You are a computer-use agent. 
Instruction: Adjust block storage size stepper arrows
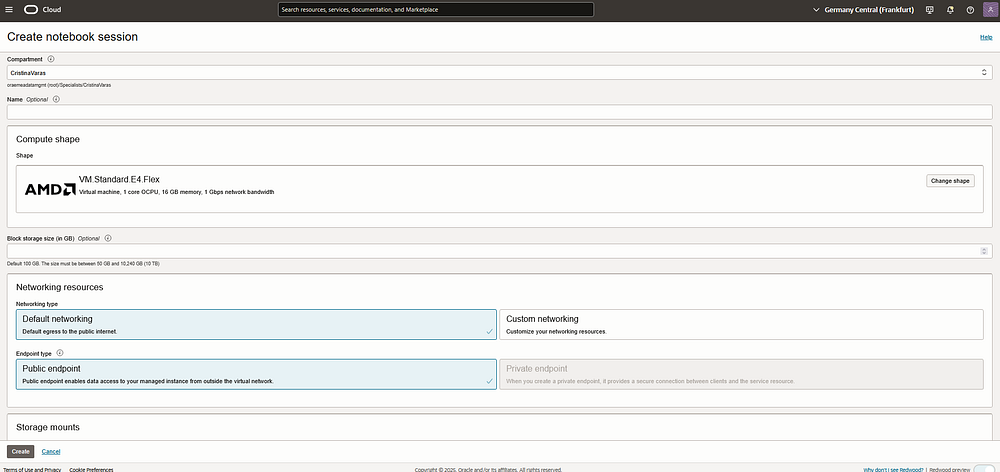(x=983, y=251)
